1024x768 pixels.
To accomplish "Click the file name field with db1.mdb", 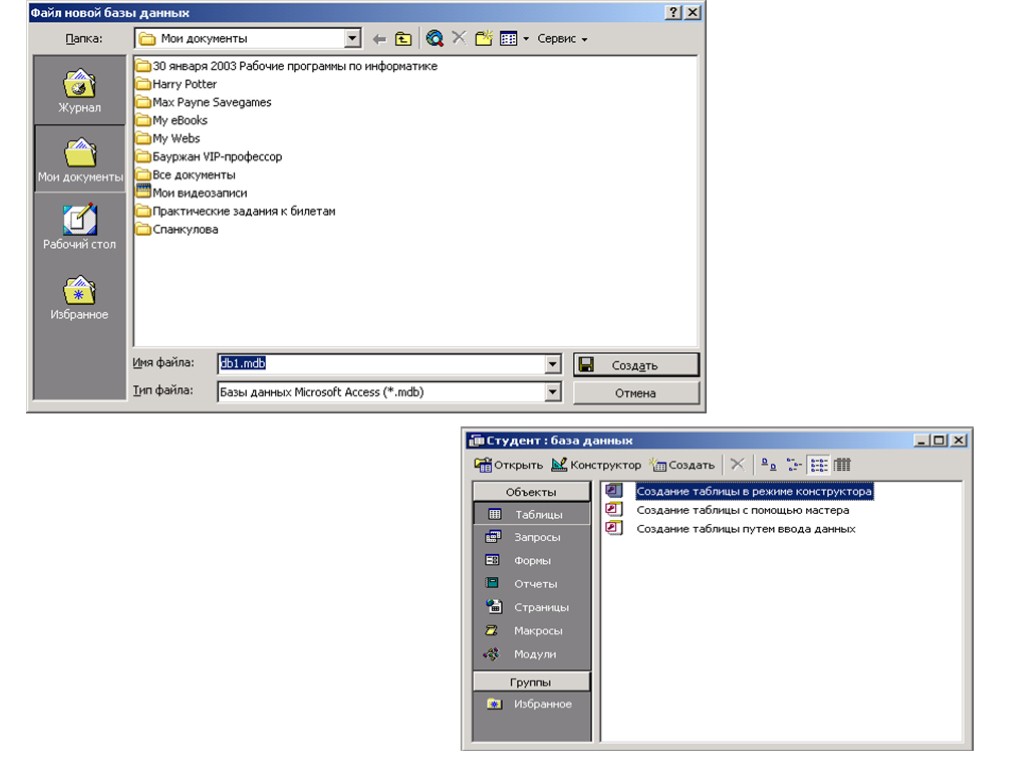I will [x=381, y=364].
